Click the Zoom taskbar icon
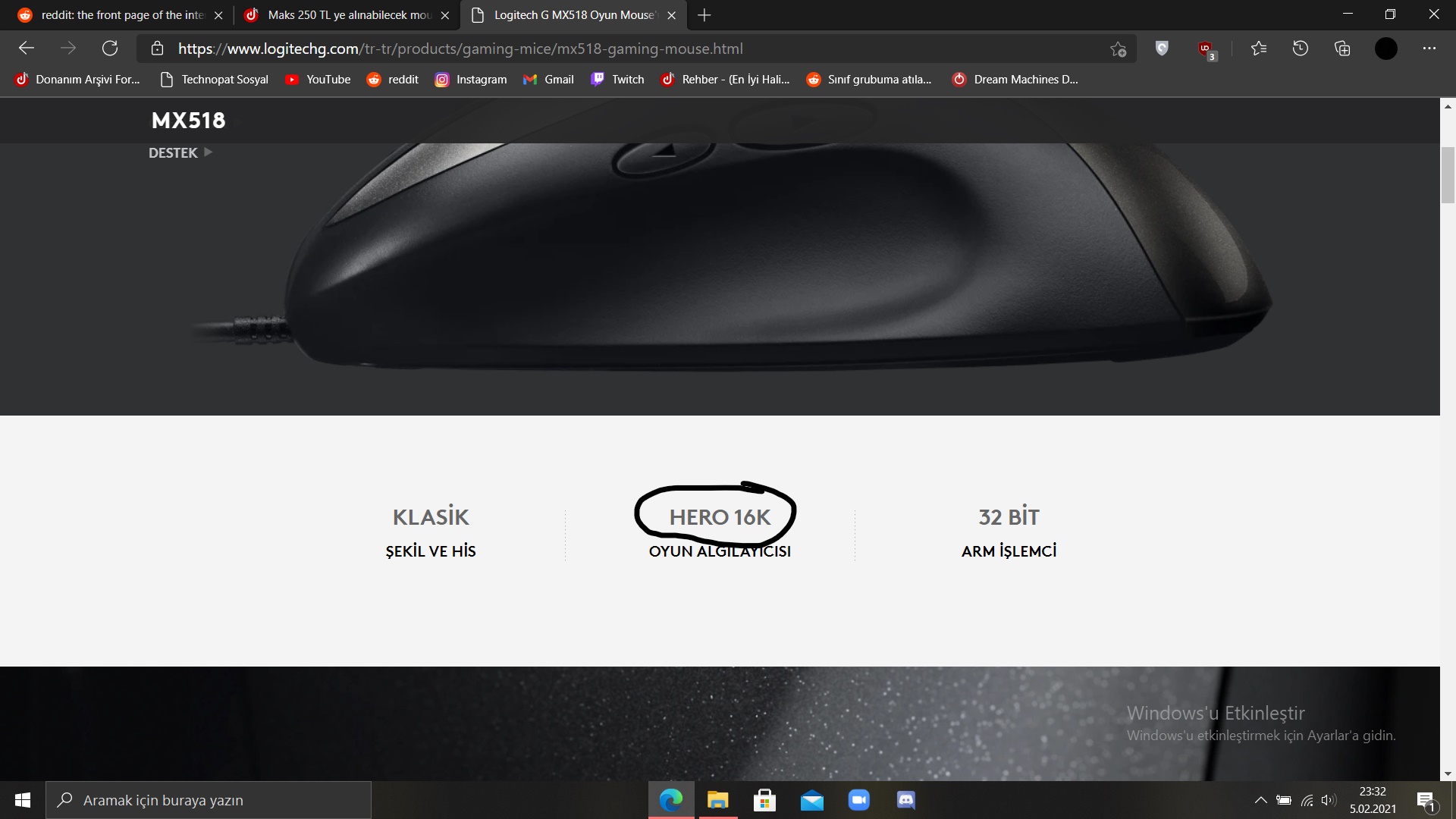This screenshot has height=819, width=1456. coord(859,799)
